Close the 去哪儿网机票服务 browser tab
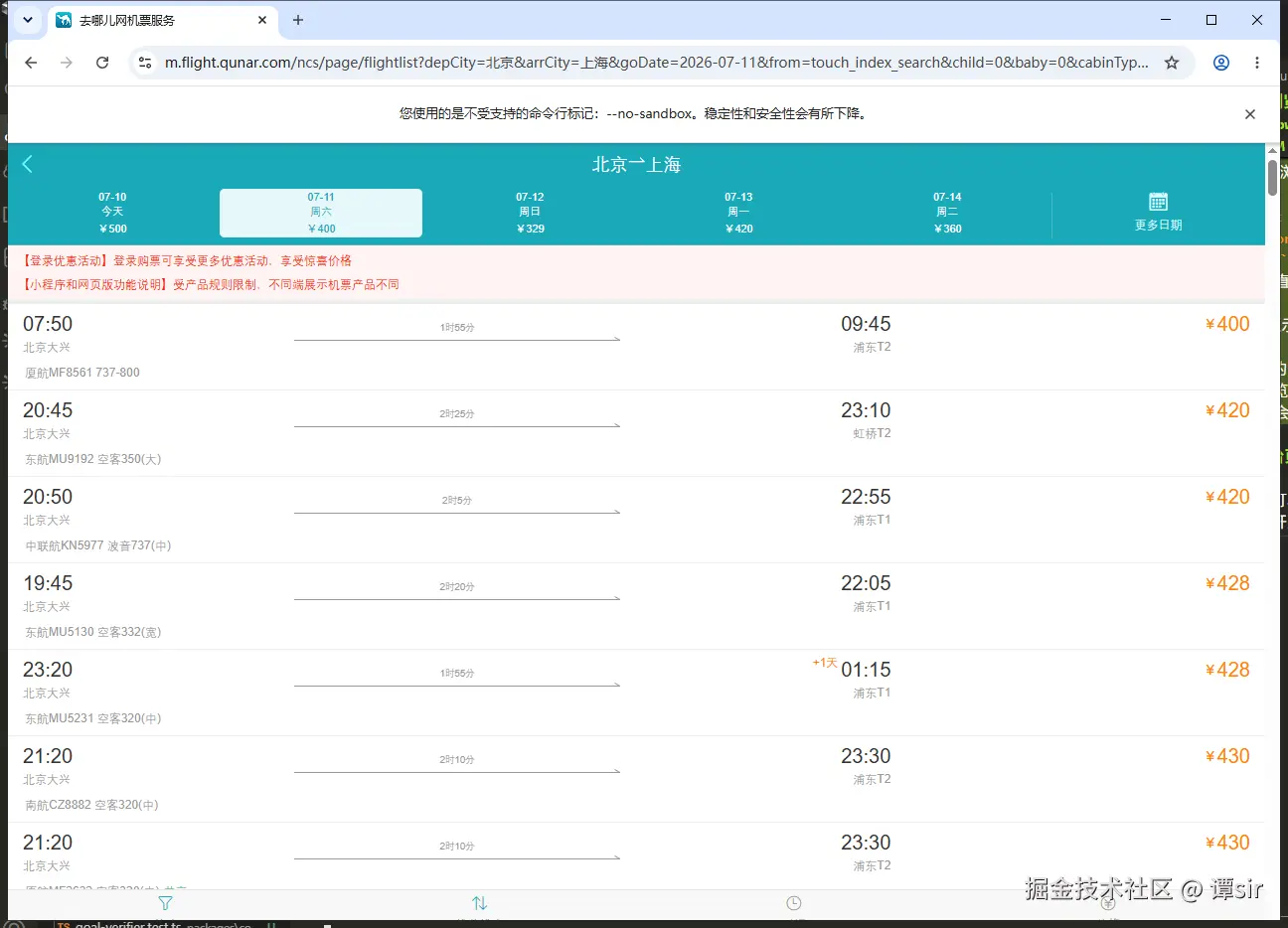This screenshot has height=928, width=1288. [262, 20]
